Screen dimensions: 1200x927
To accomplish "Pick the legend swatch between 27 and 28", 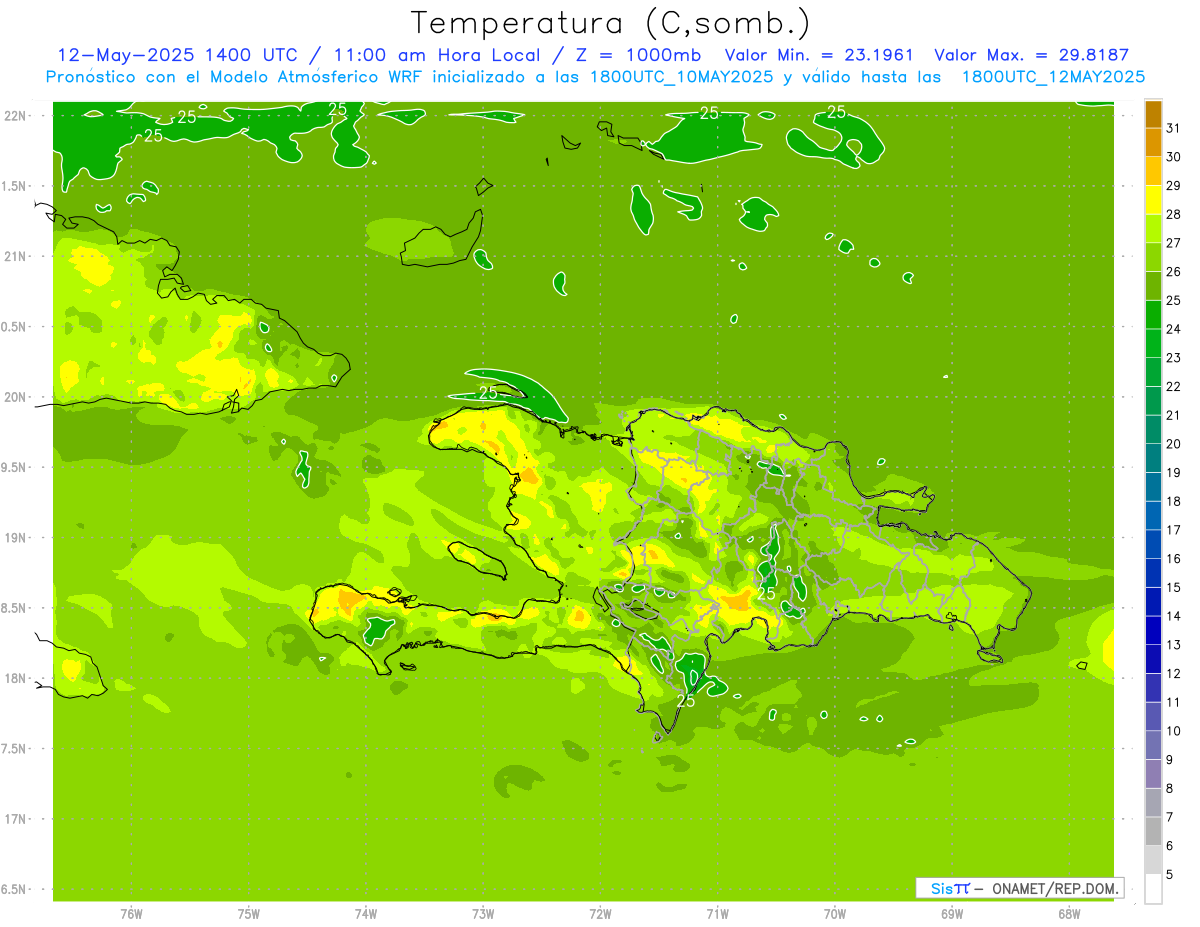I will (1153, 229).
